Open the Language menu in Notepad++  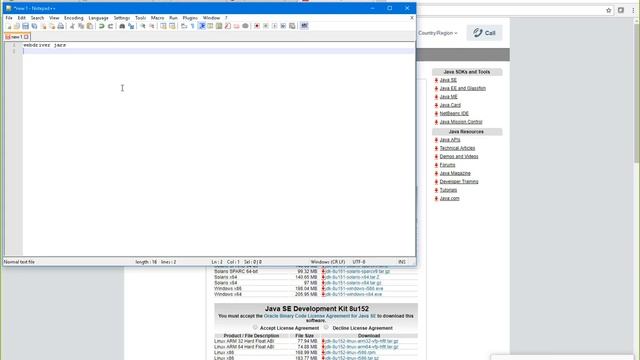(98, 18)
